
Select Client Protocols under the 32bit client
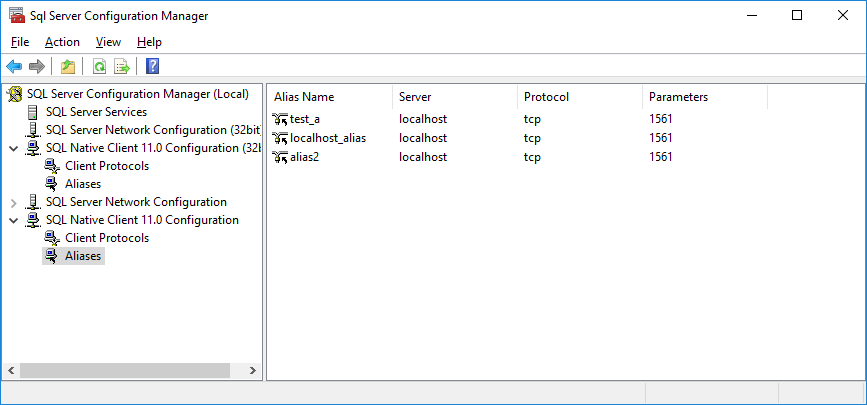107,165
